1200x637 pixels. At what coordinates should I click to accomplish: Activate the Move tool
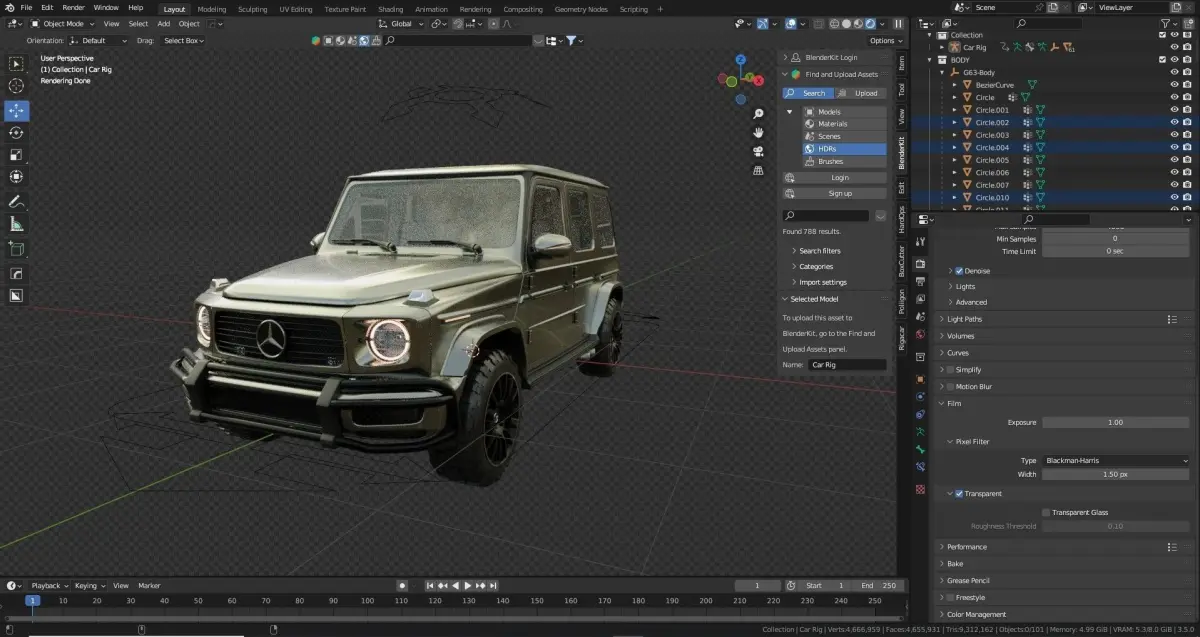tap(16, 110)
